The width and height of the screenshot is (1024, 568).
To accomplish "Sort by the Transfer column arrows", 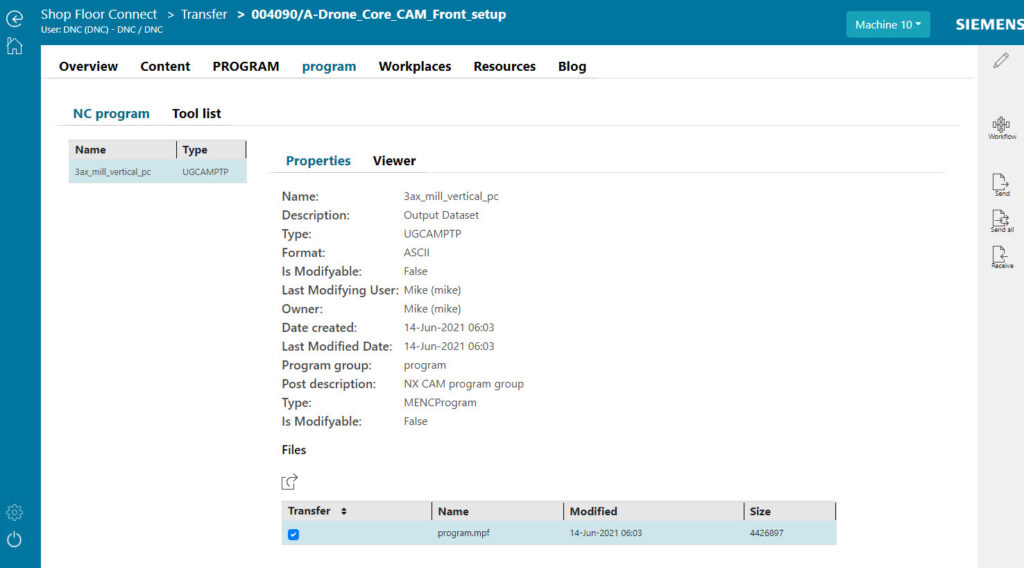I will [344, 511].
